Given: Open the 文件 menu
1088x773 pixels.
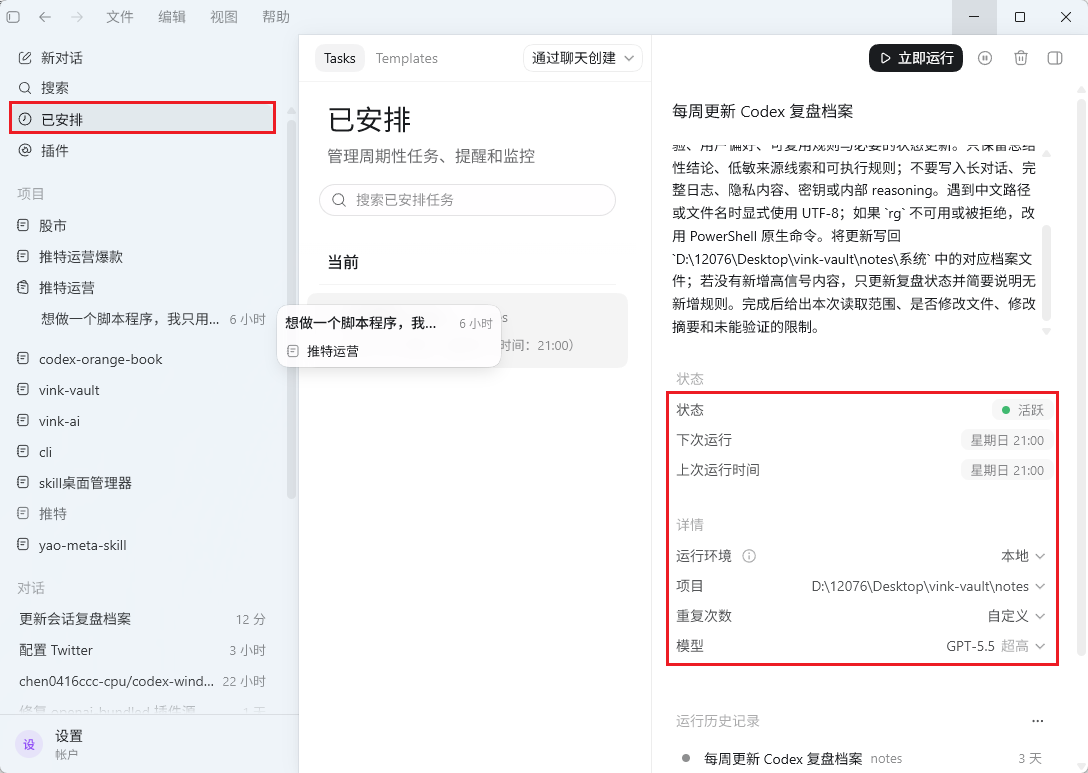Looking at the screenshot, I should coord(119,17).
